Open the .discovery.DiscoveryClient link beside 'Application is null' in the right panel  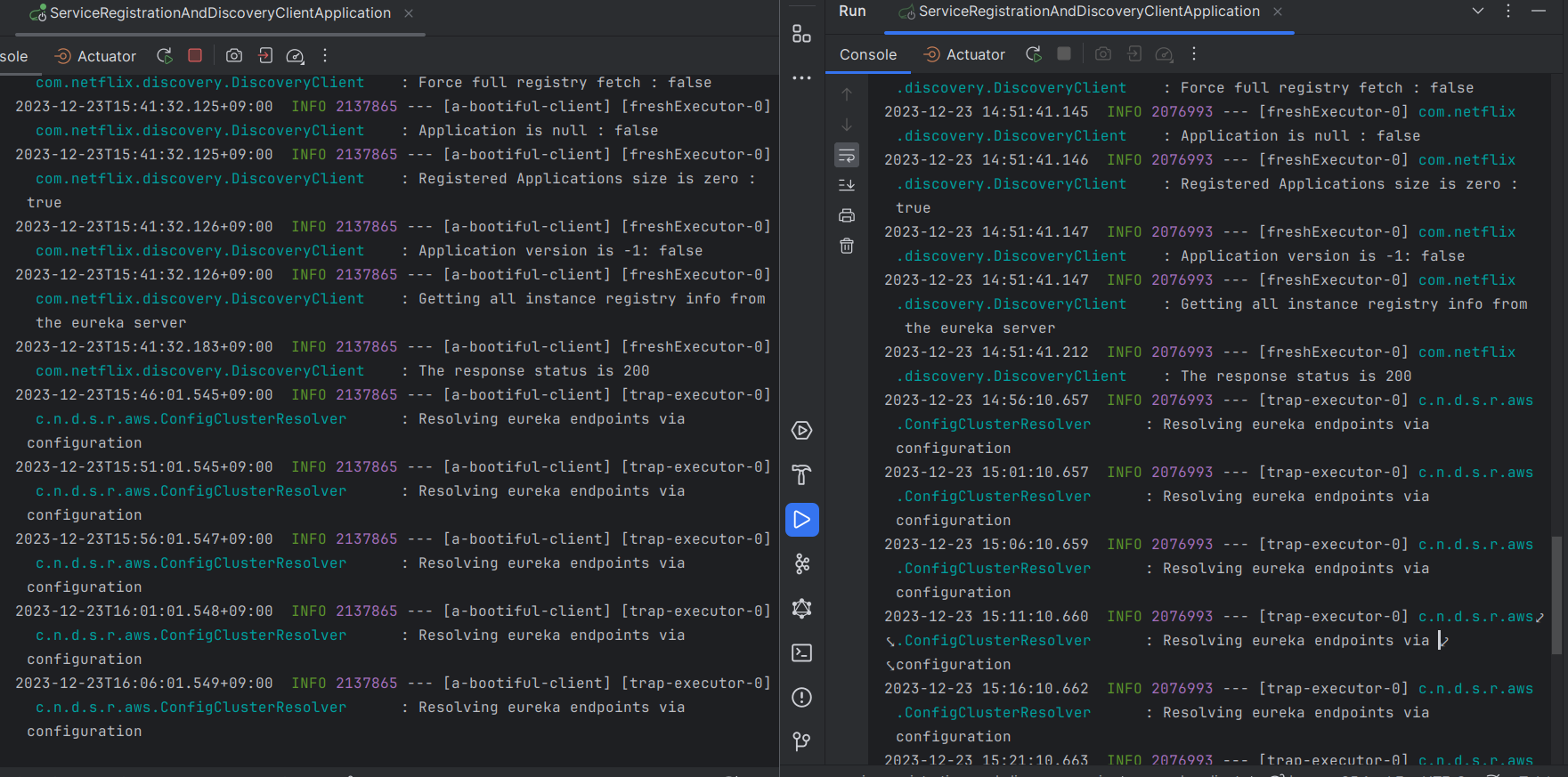pos(1011,135)
